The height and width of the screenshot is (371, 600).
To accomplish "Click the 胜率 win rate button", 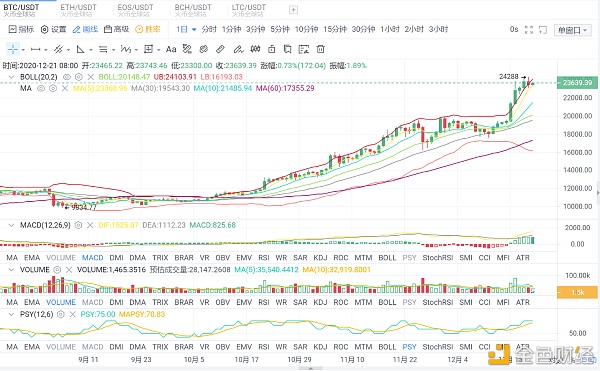I will (x=148, y=29).
